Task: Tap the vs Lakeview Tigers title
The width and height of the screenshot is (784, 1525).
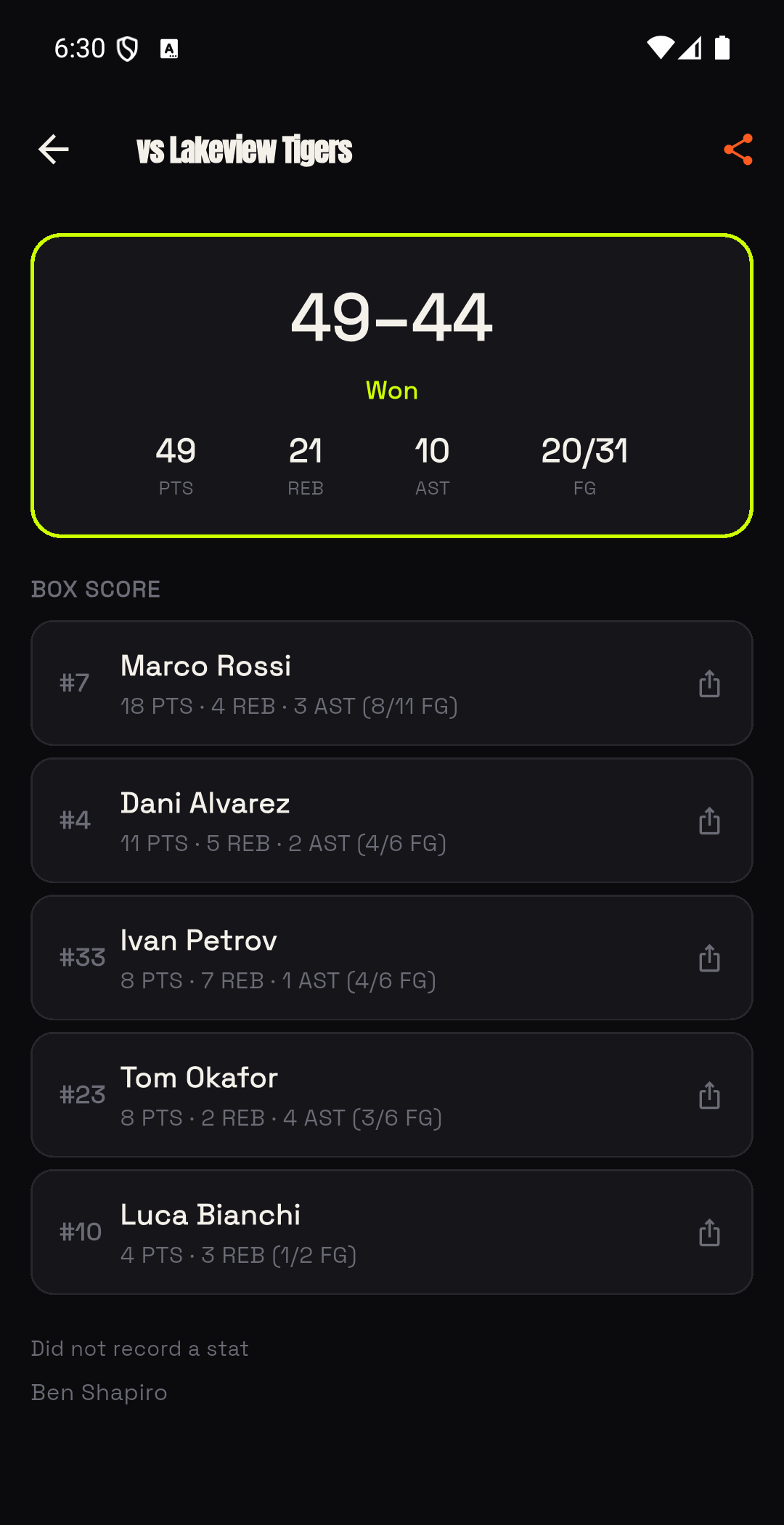Action: (x=245, y=150)
